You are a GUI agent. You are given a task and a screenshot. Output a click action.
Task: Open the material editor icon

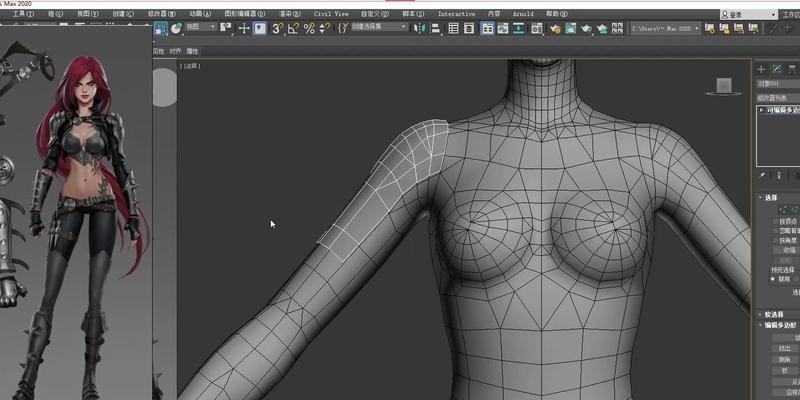(536, 28)
